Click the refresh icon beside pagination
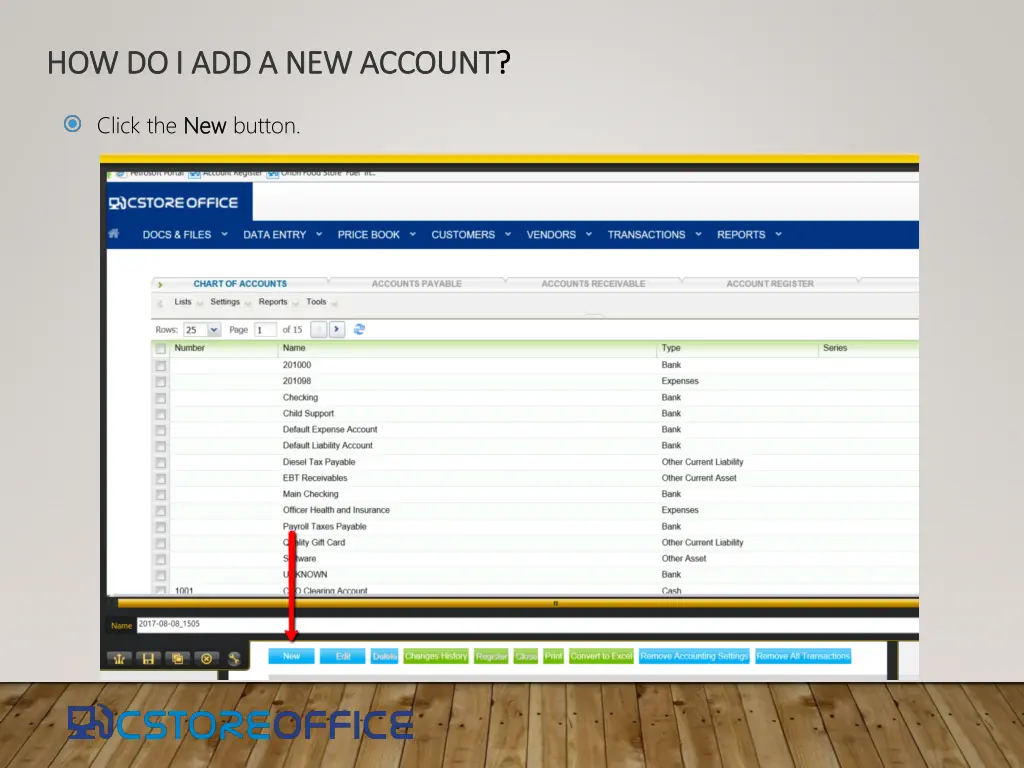The height and width of the screenshot is (768, 1024). (x=360, y=329)
